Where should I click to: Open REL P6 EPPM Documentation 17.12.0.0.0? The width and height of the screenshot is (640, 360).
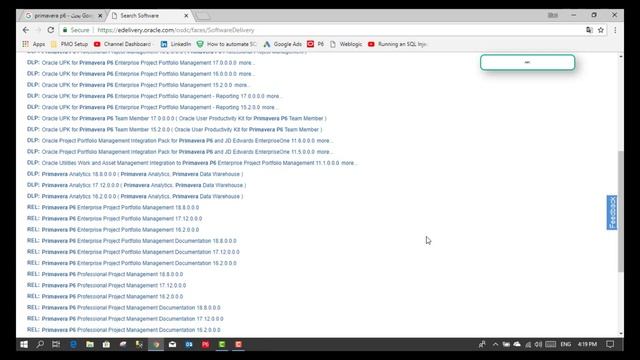(x=133, y=252)
